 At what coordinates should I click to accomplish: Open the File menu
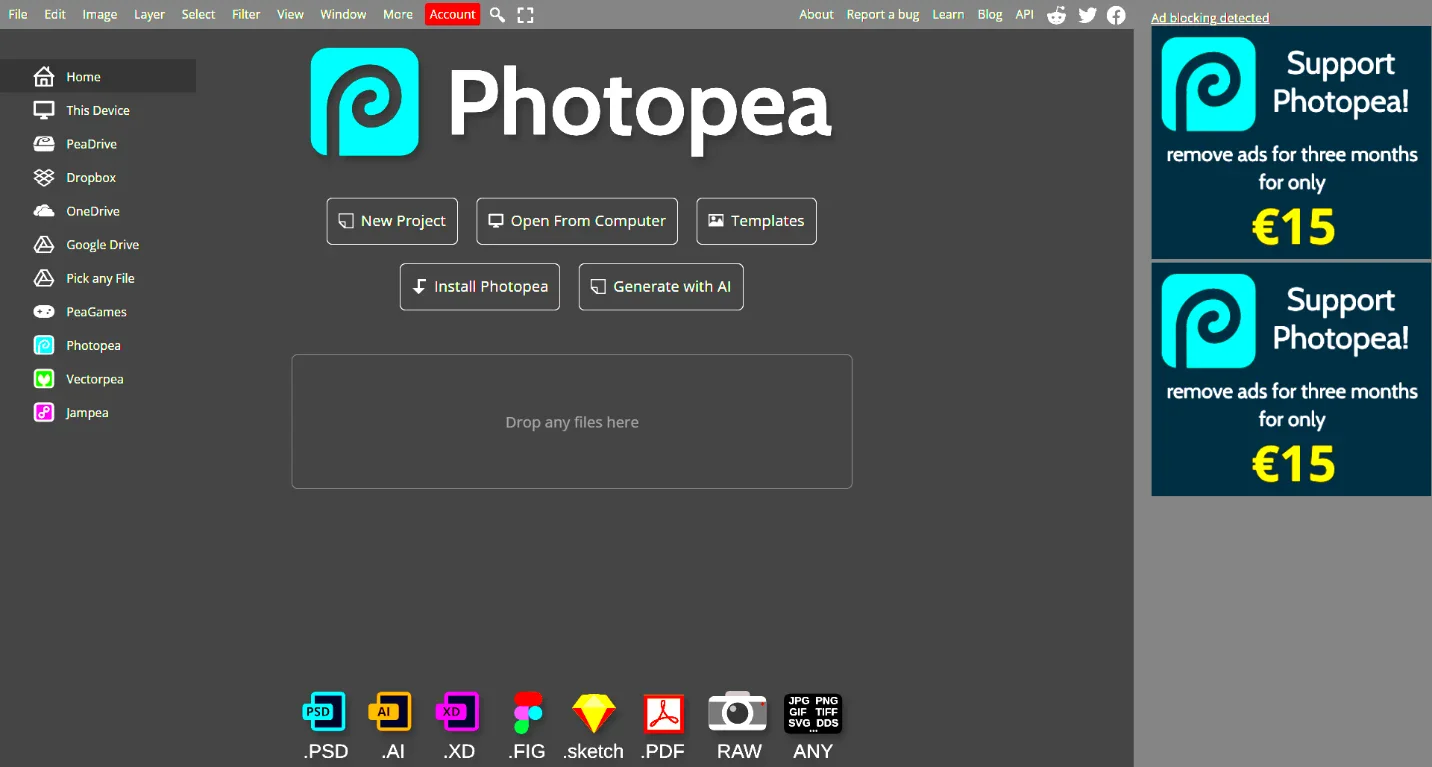tap(18, 15)
